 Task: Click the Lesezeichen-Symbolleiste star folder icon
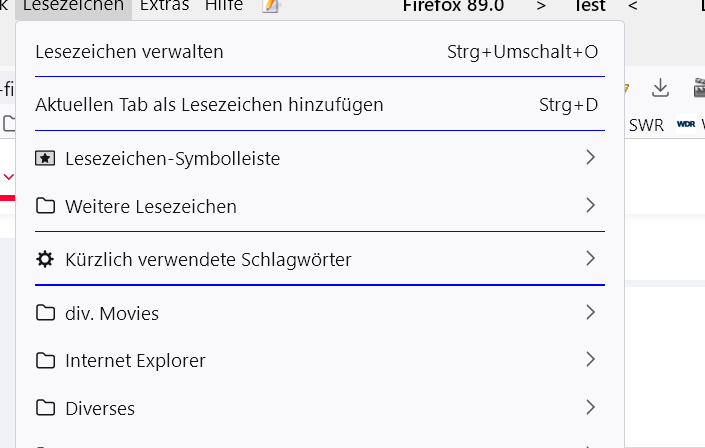tap(44, 158)
